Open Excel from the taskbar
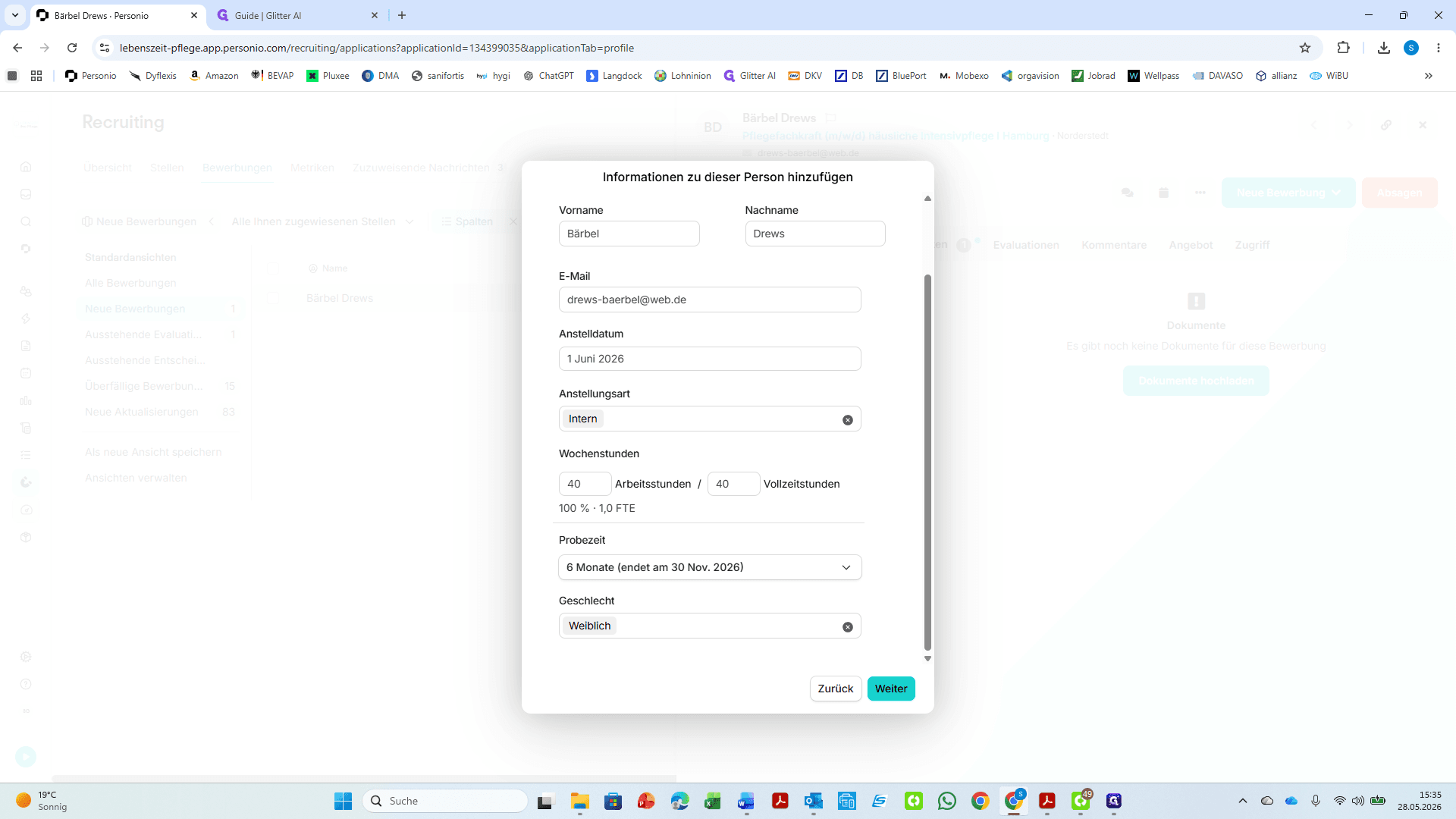Screen dimensions: 1456x819 click(713, 801)
